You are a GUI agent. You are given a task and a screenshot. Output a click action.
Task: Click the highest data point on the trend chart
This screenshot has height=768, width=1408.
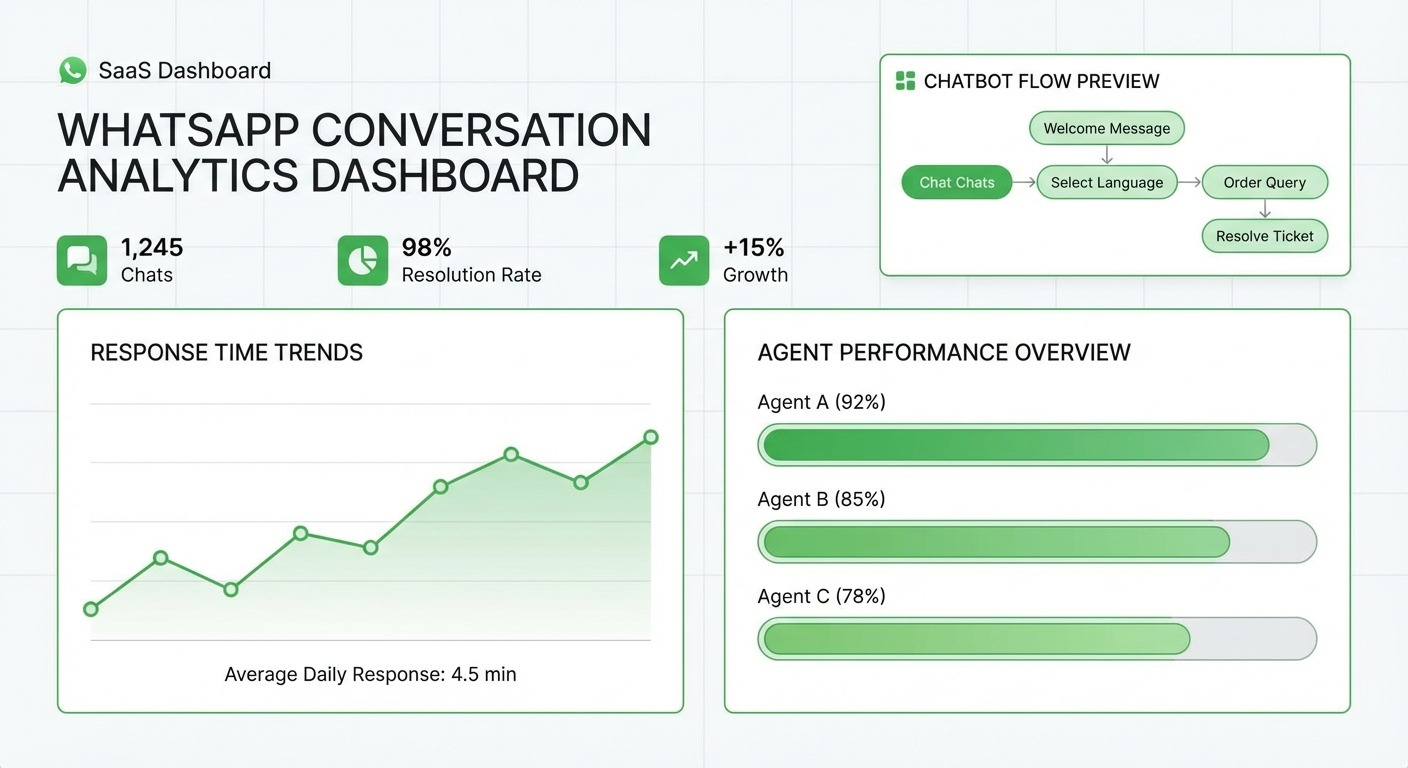650,437
